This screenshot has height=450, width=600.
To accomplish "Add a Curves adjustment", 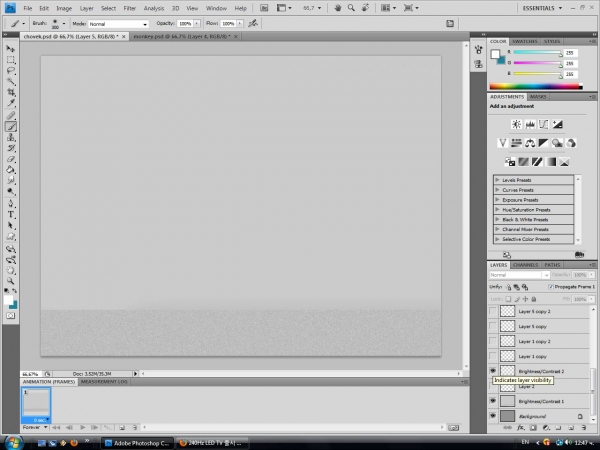I will click(x=543, y=124).
